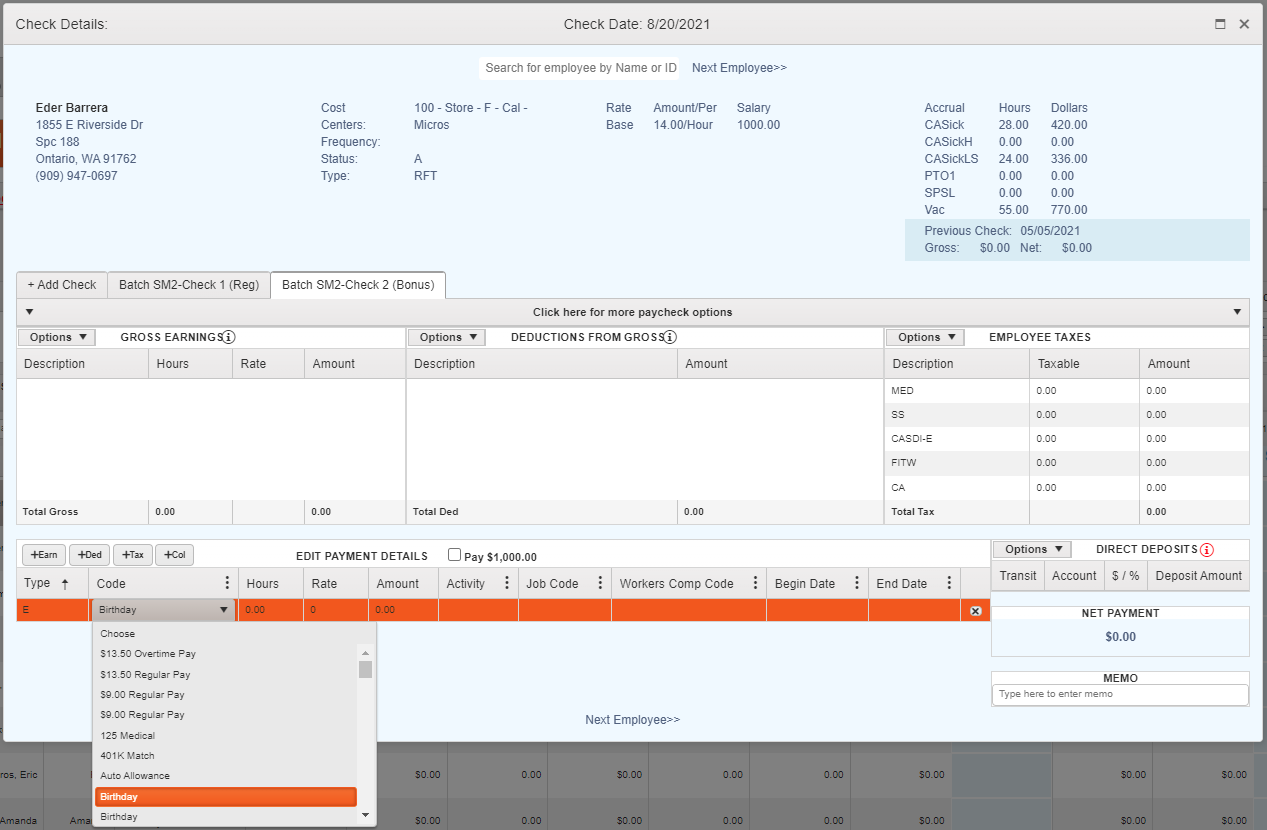Switch to Batch SM2-Check 1 (Reg) tab
1267x830 pixels.
tap(189, 285)
